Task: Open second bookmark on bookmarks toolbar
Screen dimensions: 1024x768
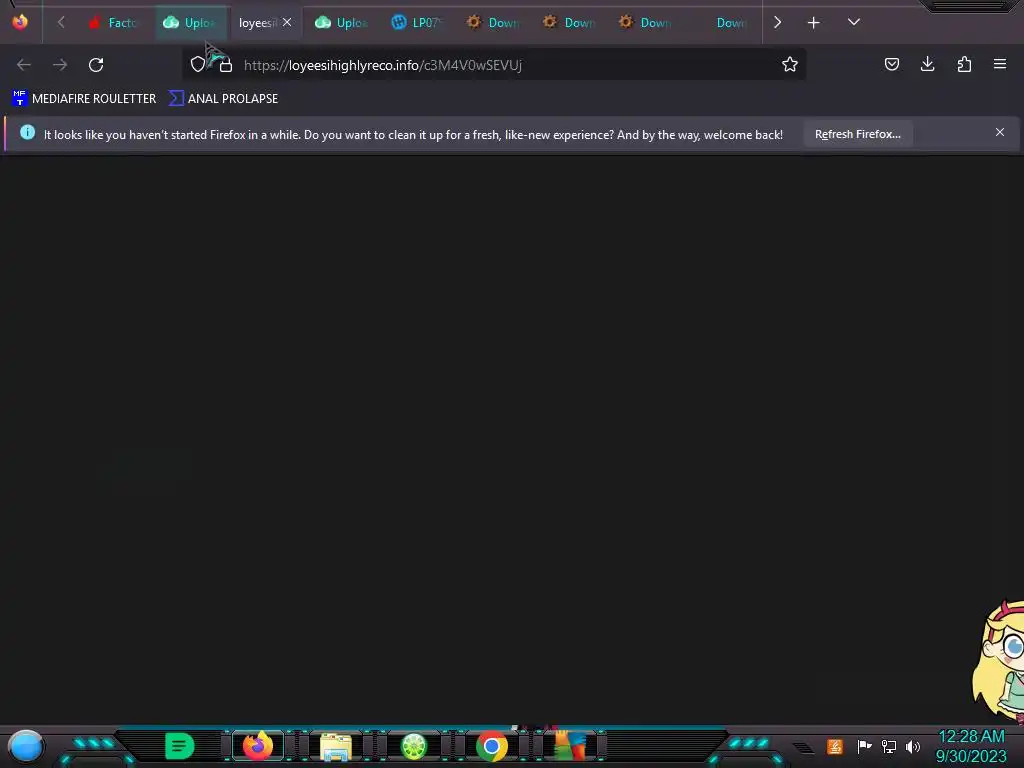Action: 223,99
